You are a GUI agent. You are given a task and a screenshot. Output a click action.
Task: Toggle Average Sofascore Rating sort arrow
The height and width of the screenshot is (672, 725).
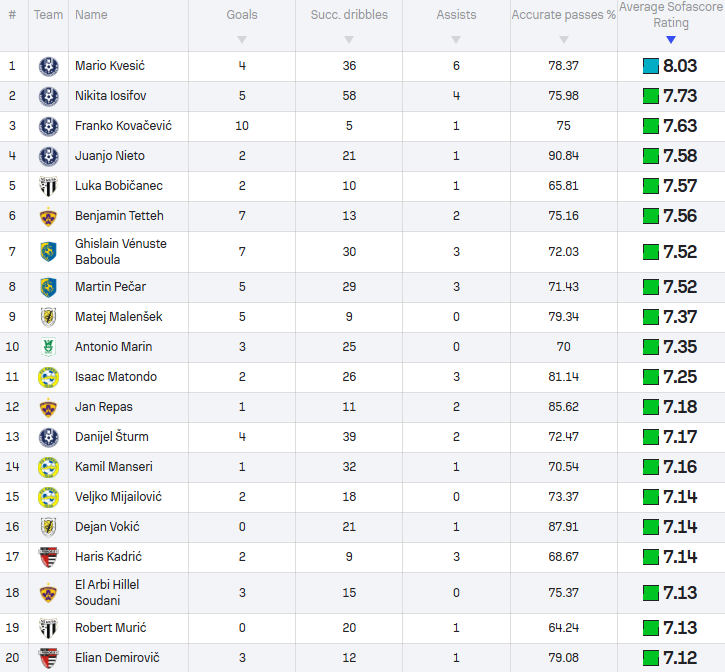[x=671, y=40]
